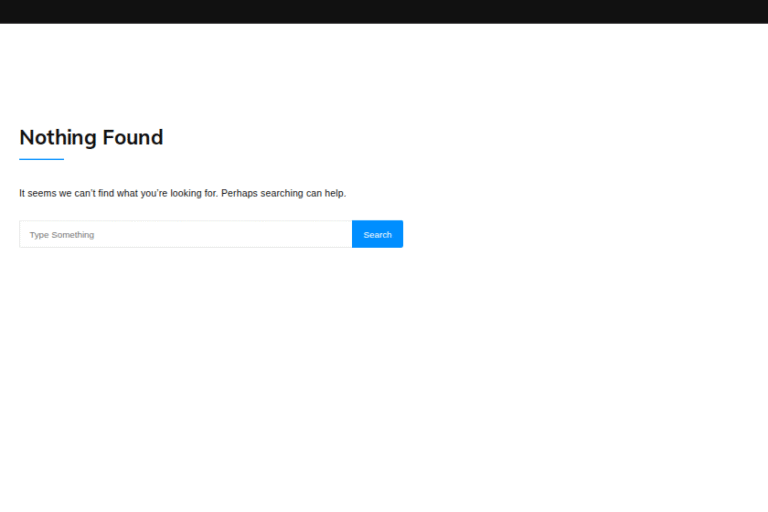The height and width of the screenshot is (512, 768).
Task: Click the black header bar at top
Action: pos(384,11)
